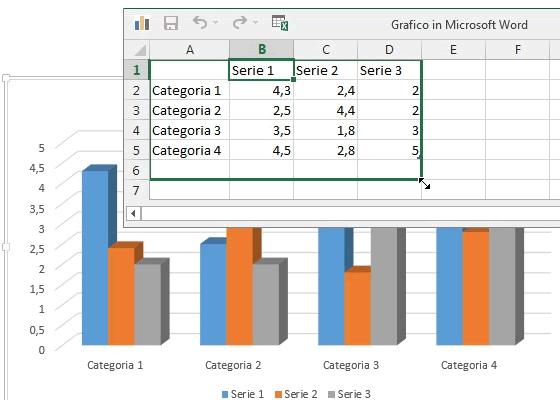Click the Categoria 2 axis label

coord(233,365)
